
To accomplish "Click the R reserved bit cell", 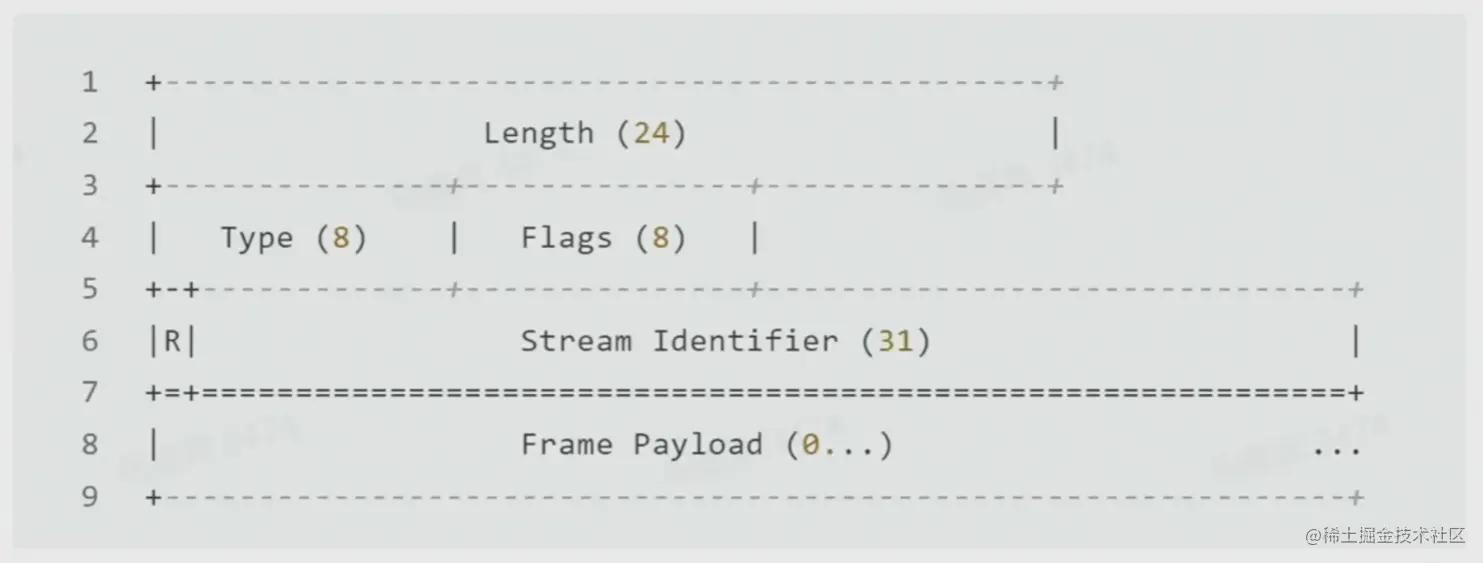I will tap(172, 342).
